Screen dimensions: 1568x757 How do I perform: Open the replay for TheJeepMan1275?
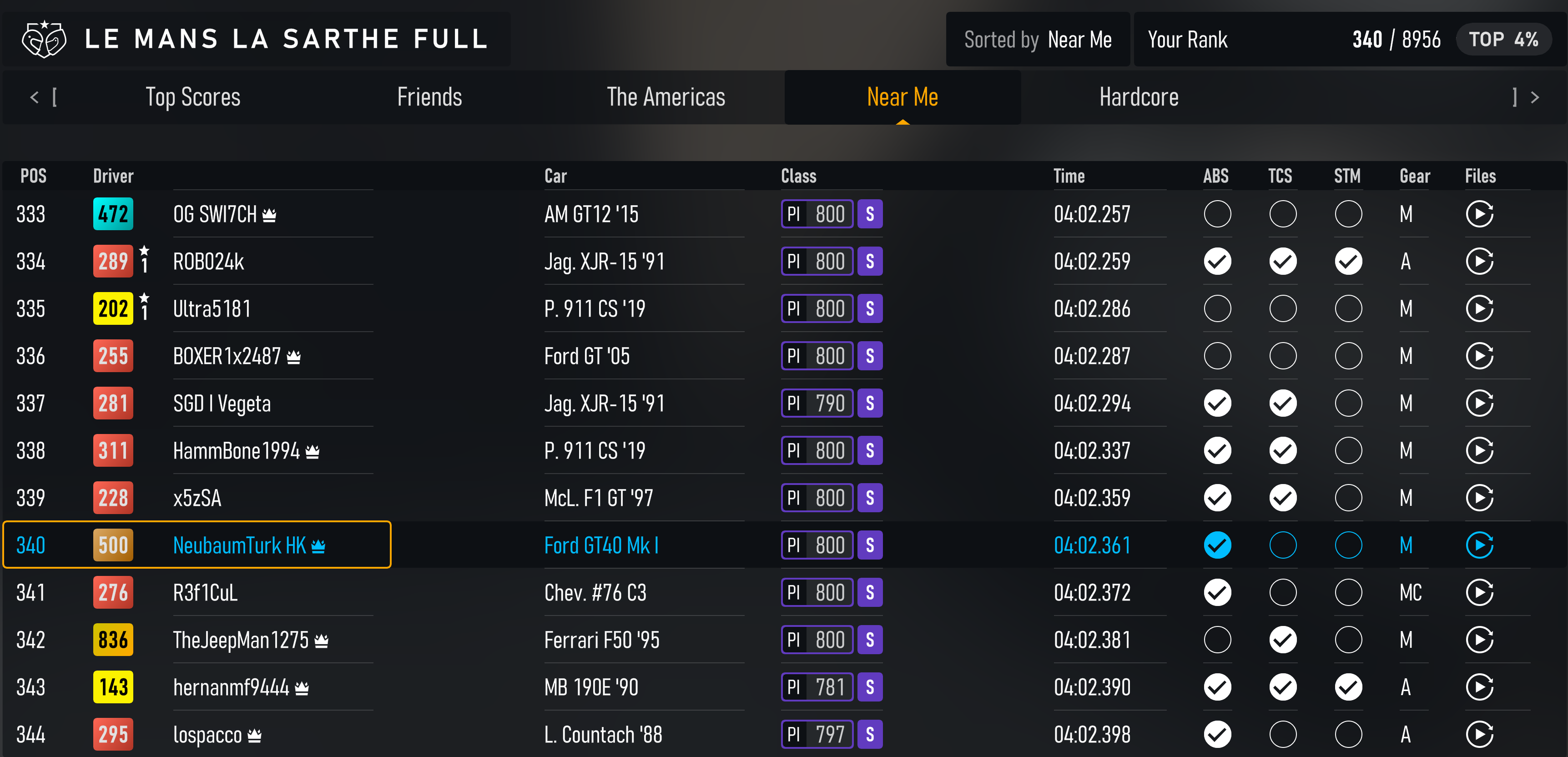(x=1480, y=640)
